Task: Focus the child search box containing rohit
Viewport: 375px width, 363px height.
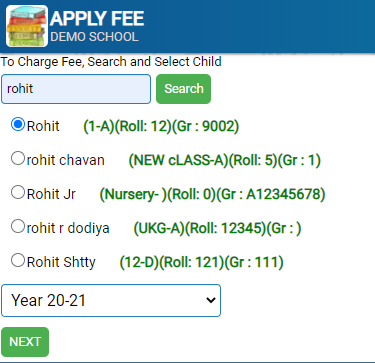Action: (76, 89)
